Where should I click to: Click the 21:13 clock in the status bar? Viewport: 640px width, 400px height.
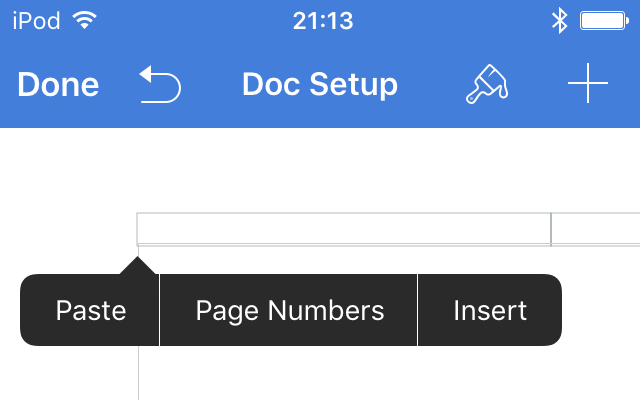tap(323, 21)
